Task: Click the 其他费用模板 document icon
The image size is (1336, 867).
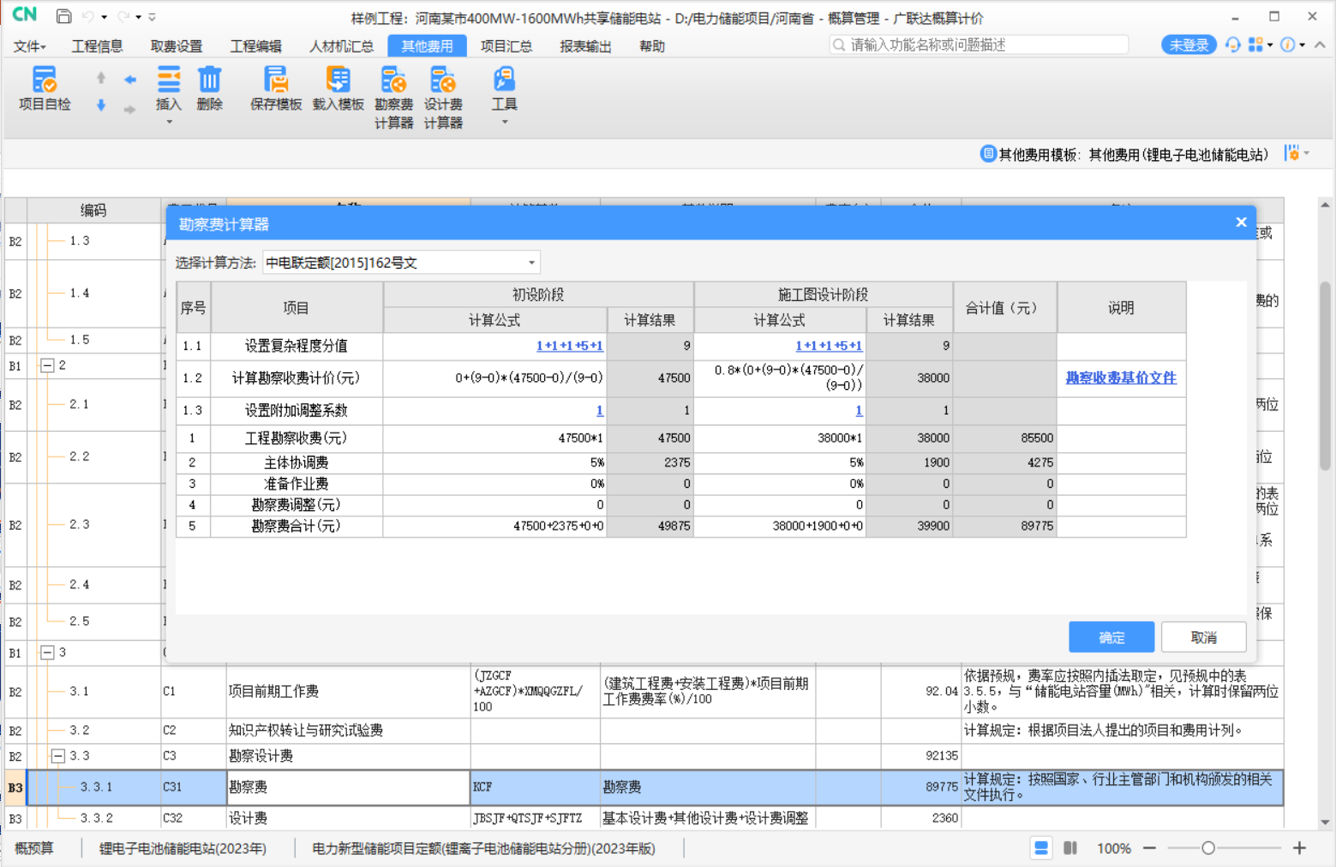Action: tap(988, 154)
